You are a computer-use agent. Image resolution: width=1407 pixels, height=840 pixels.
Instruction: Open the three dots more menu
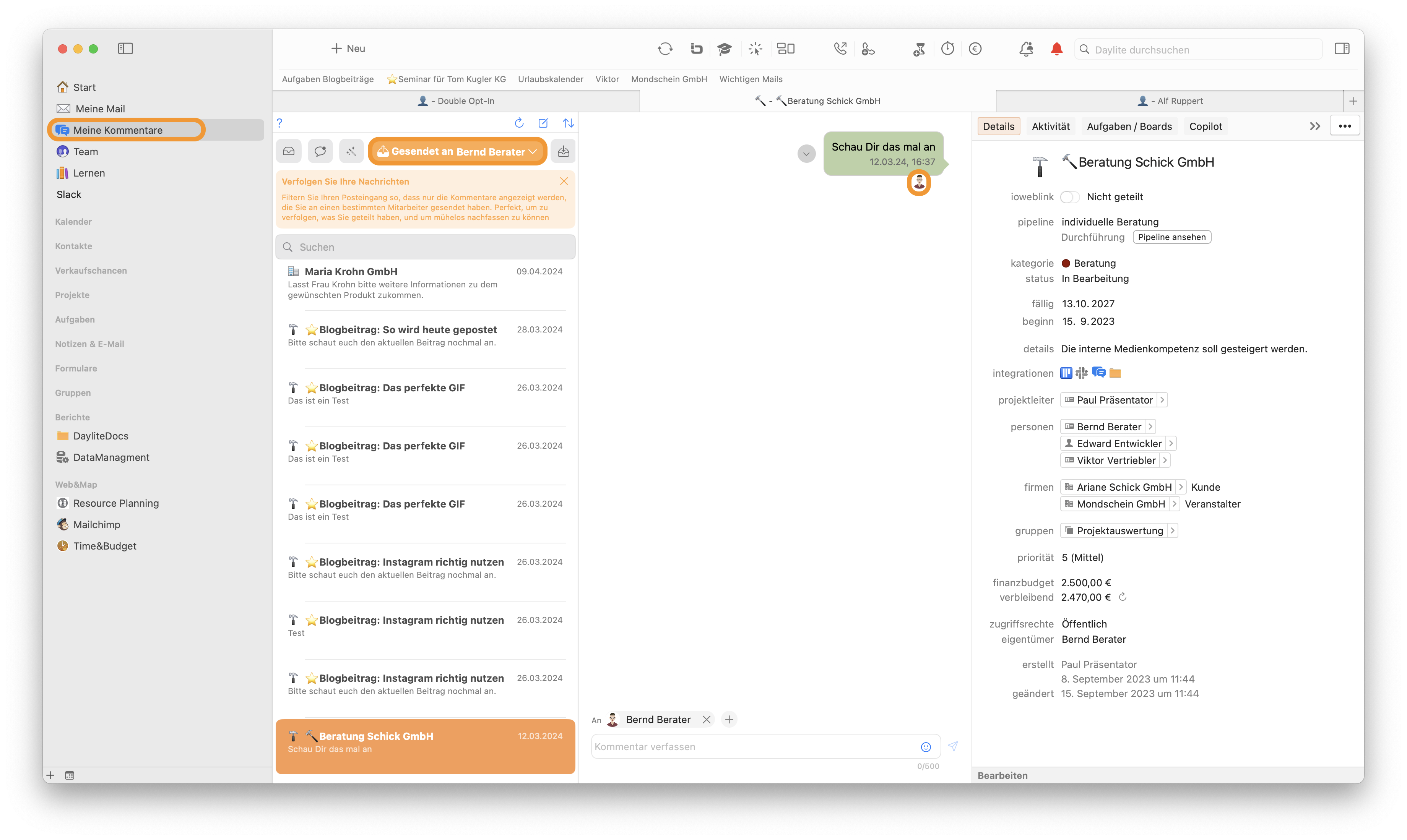(1345, 126)
